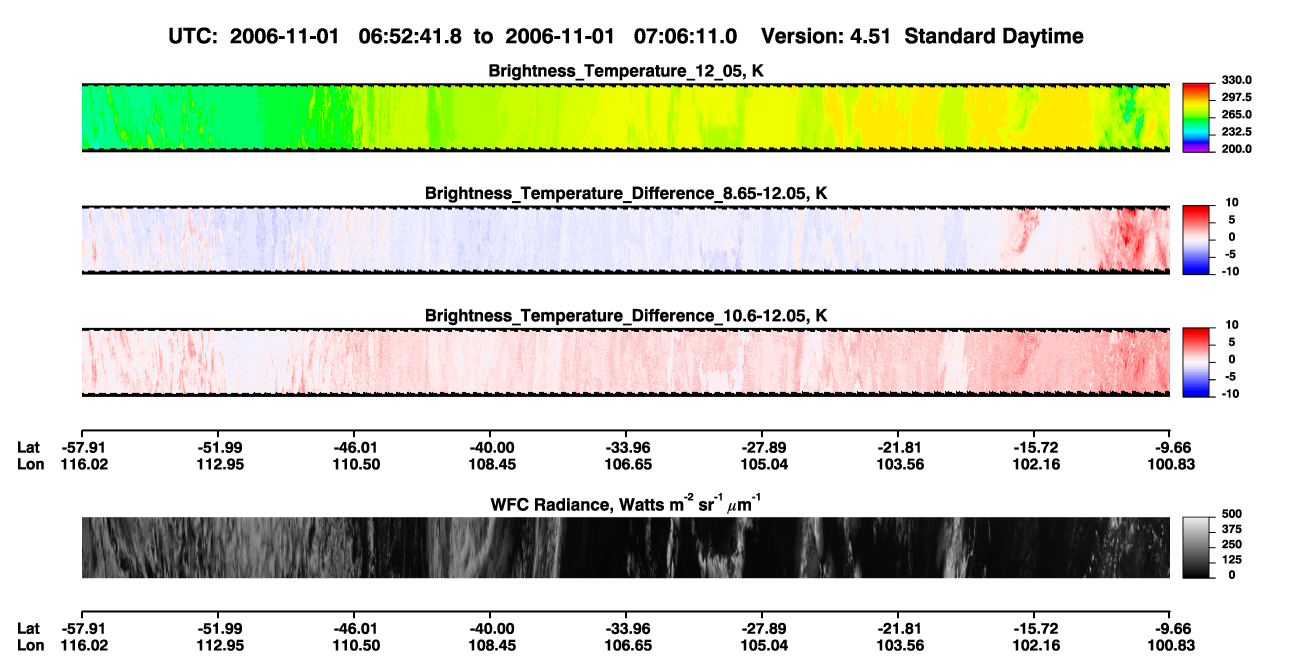Click the 'Lon' label of the upper axis
Screen dimensions: 1300x667
point(31,464)
